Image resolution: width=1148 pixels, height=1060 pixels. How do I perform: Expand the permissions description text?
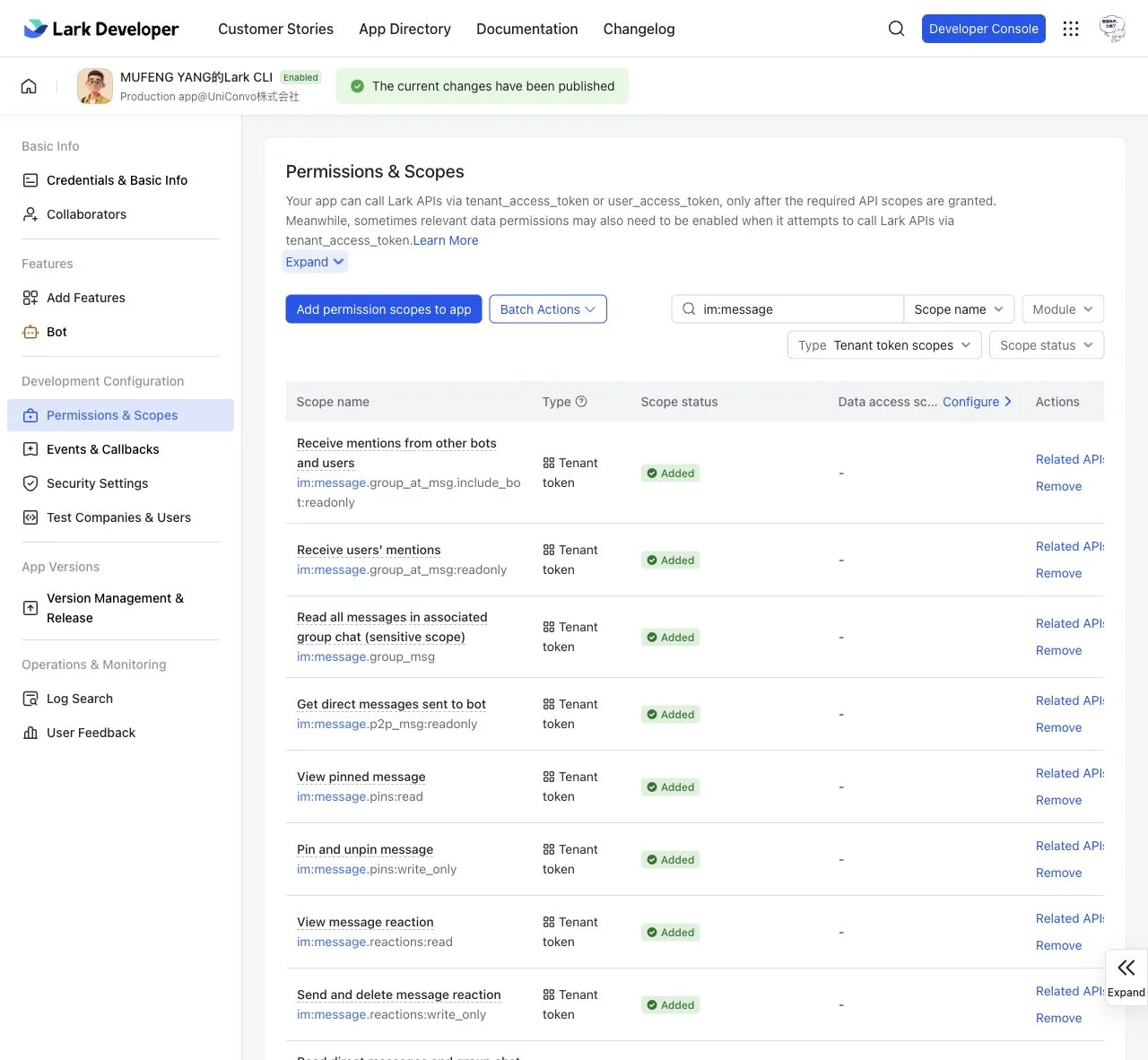[316, 262]
